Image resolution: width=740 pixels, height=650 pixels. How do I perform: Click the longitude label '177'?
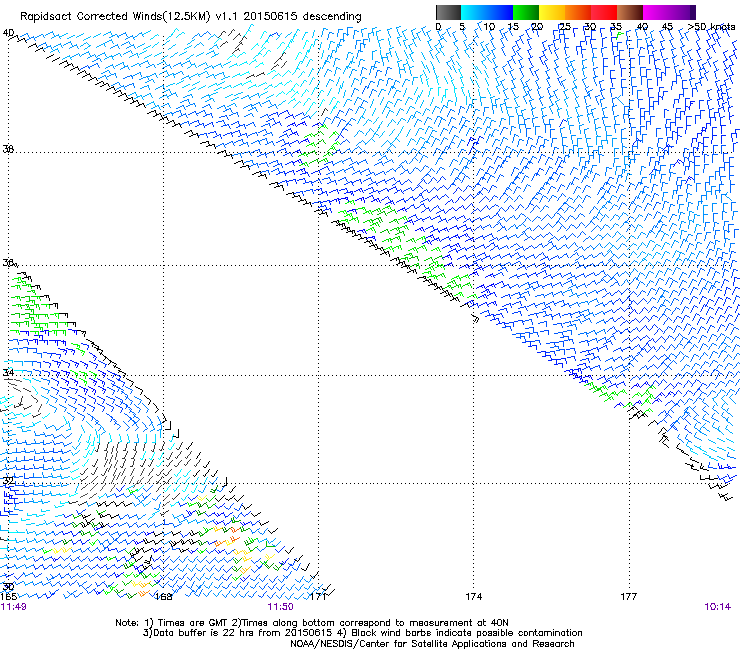(629, 597)
